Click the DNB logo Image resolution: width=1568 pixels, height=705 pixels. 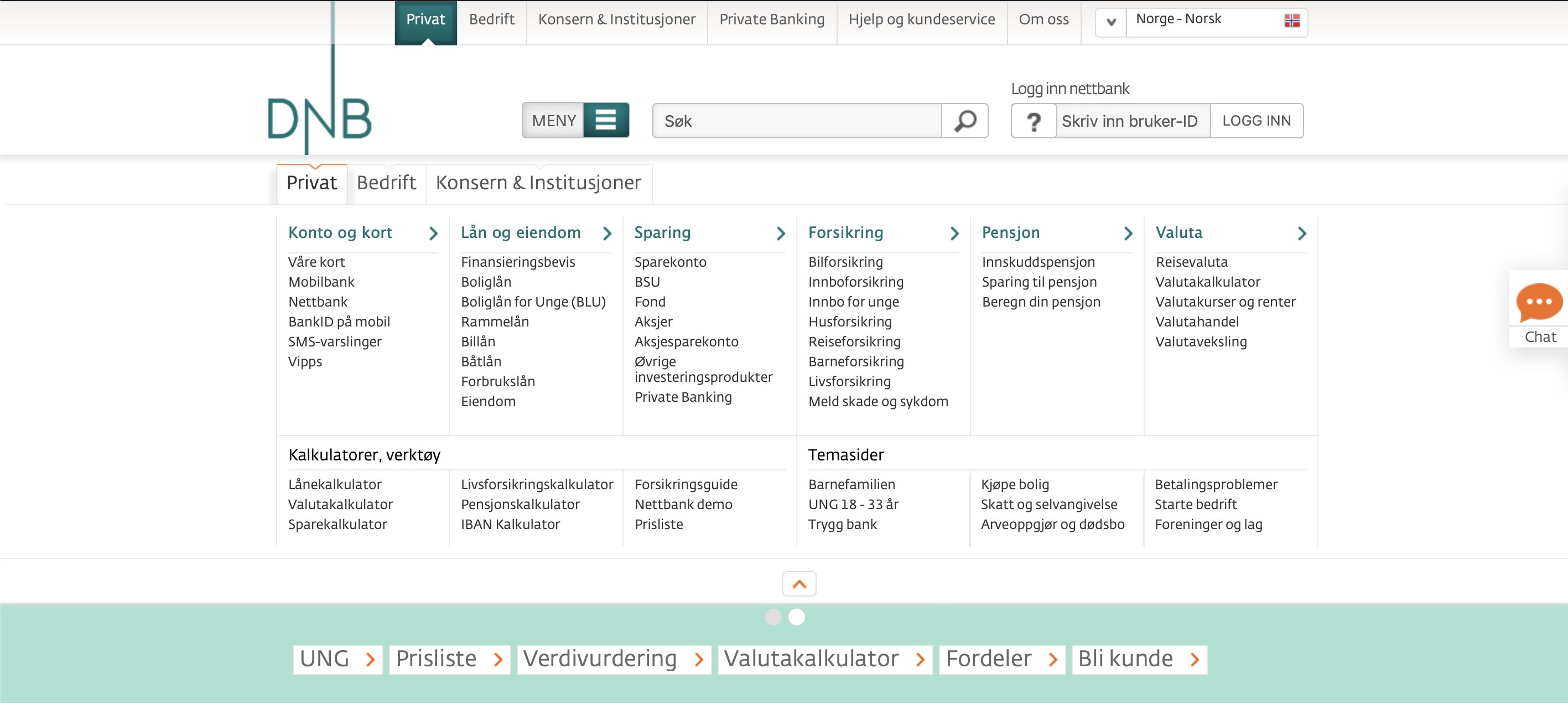320,119
